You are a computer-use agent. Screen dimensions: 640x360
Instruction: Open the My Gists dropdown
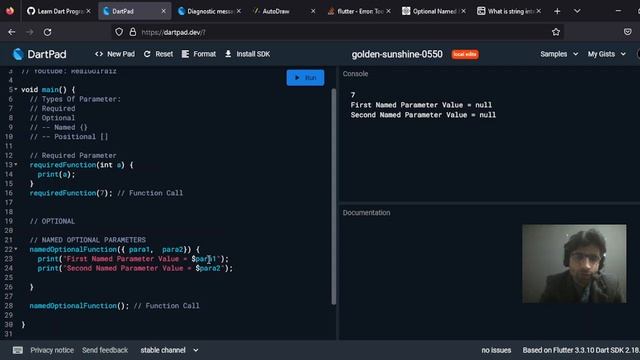point(607,54)
